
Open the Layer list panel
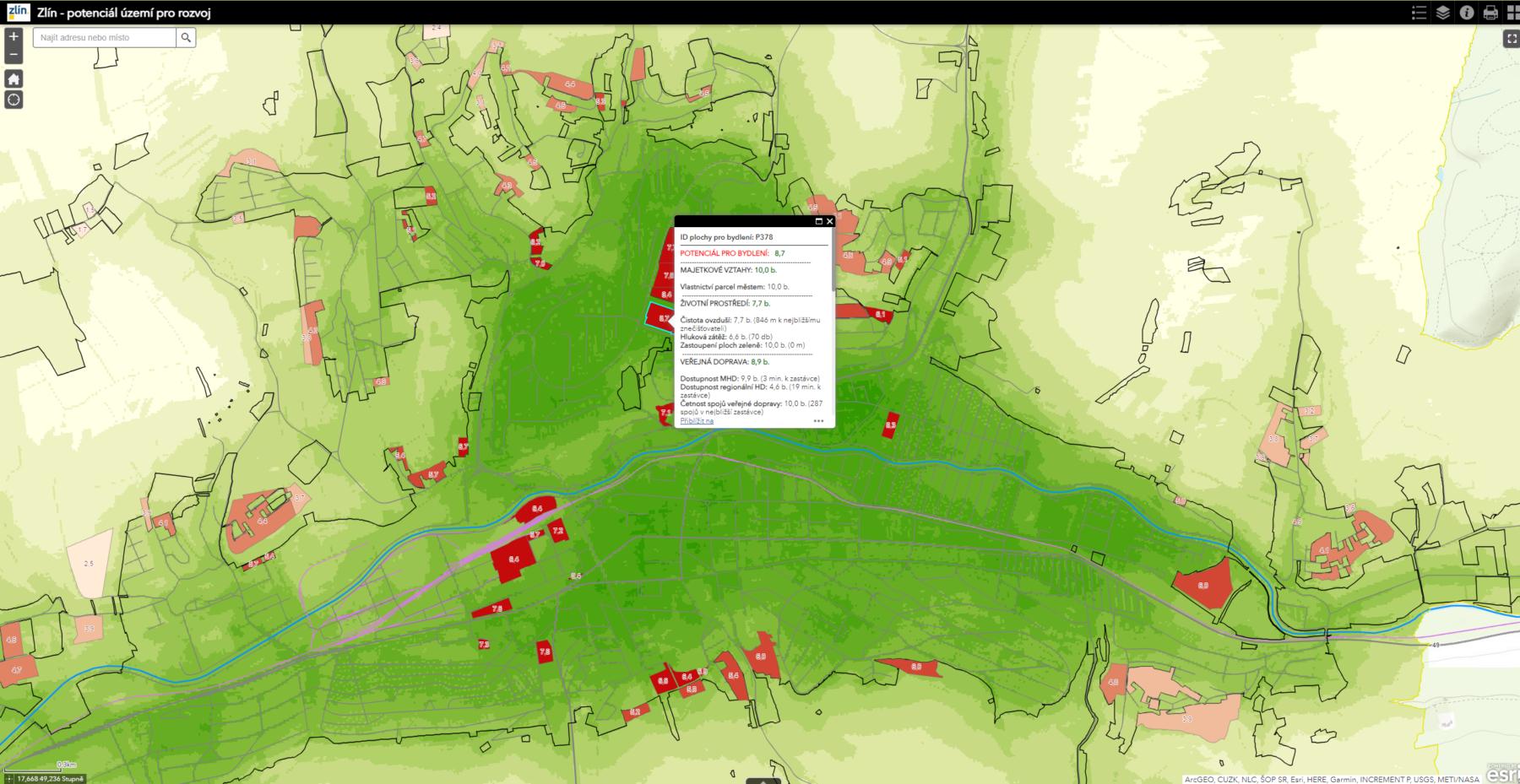tap(1443, 13)
